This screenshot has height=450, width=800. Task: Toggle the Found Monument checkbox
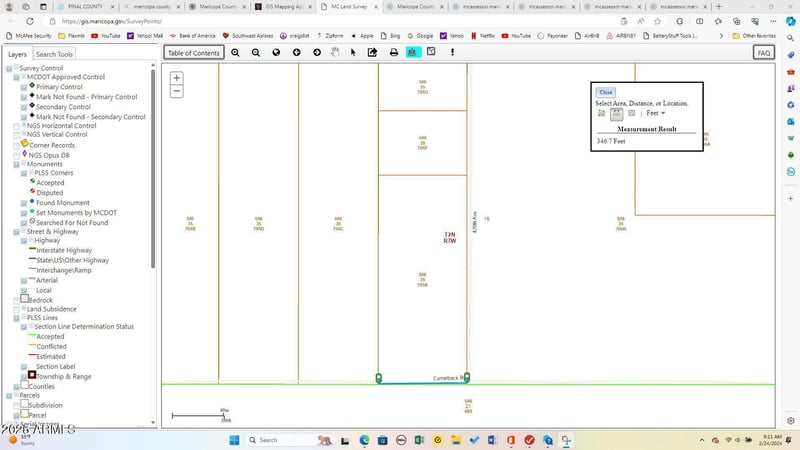(x=24, y=203)
